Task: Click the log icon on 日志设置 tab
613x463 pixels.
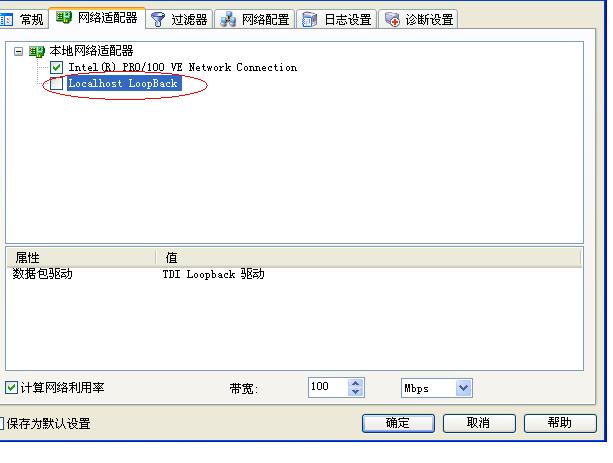Action: point(309,19)
